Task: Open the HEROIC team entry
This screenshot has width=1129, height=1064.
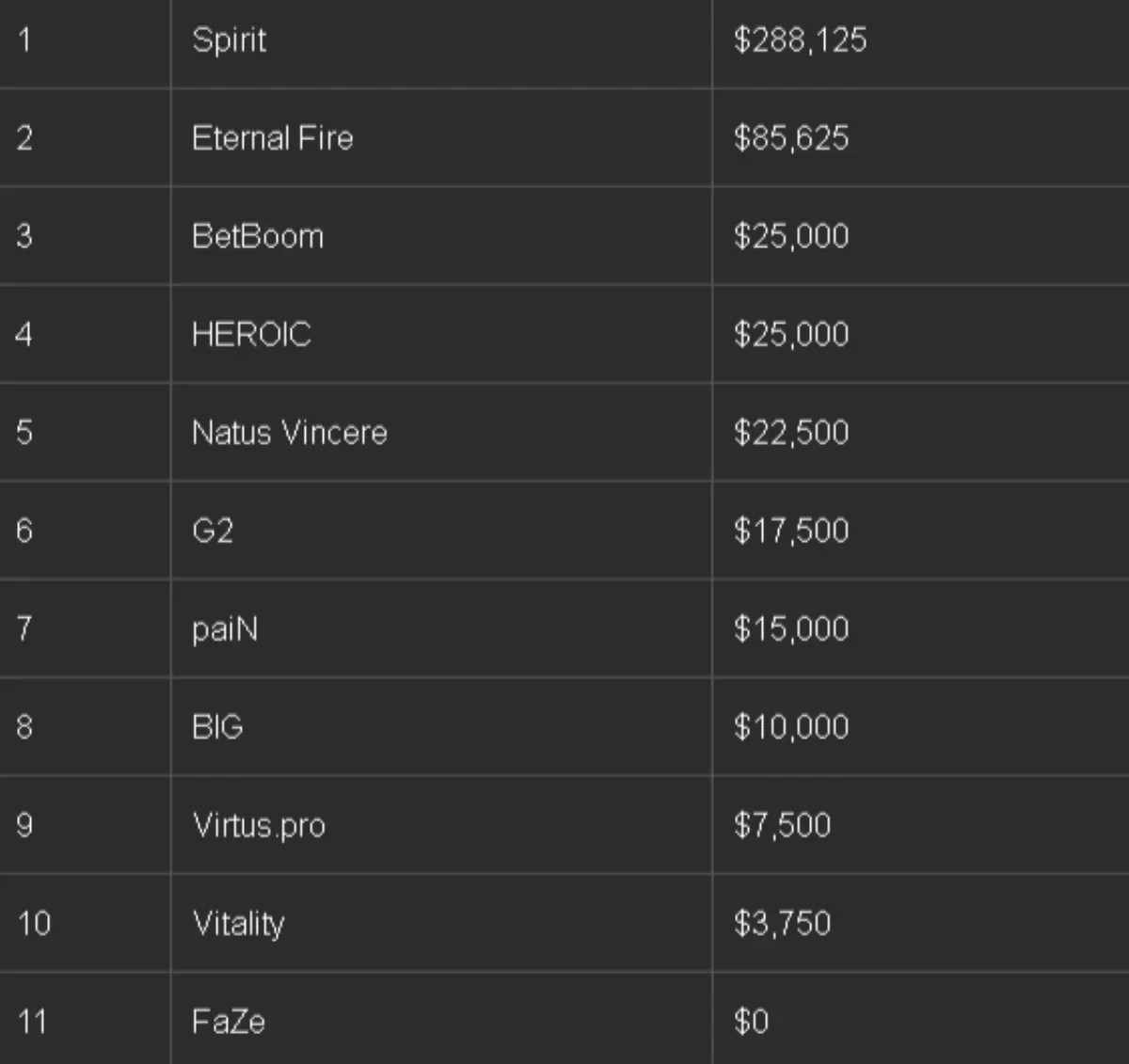Action: click(x=251, y=334)
